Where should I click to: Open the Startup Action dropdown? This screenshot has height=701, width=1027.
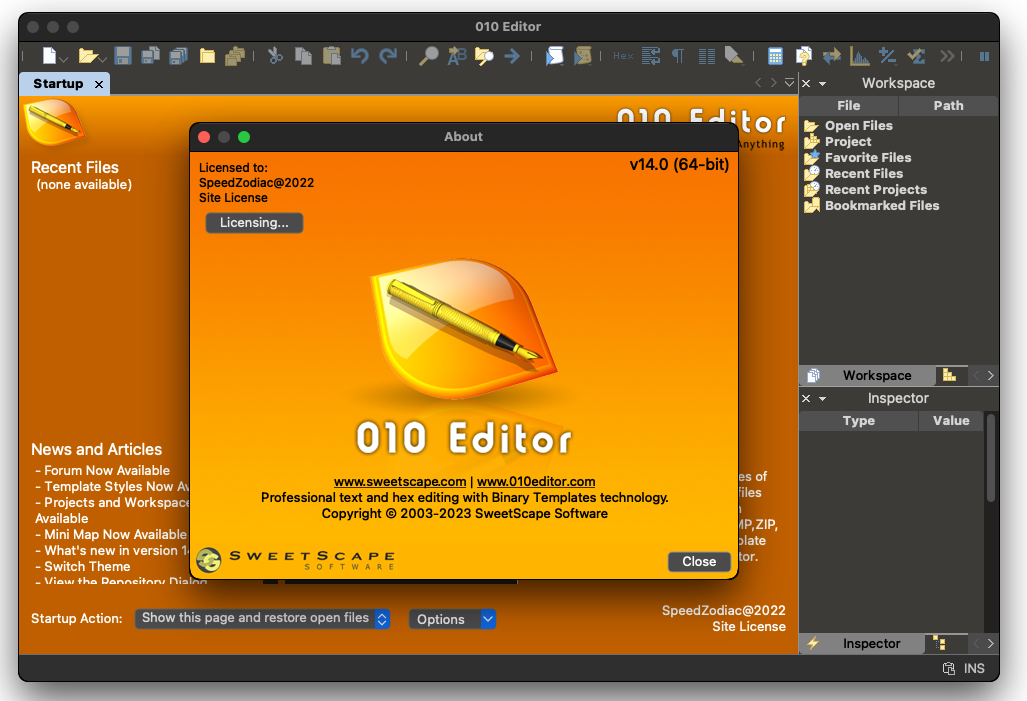click(x=262, y=619)
